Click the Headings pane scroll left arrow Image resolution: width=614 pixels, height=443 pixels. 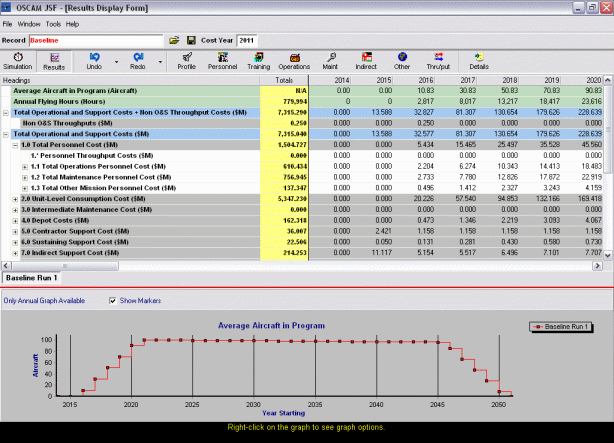pos(6,266)
